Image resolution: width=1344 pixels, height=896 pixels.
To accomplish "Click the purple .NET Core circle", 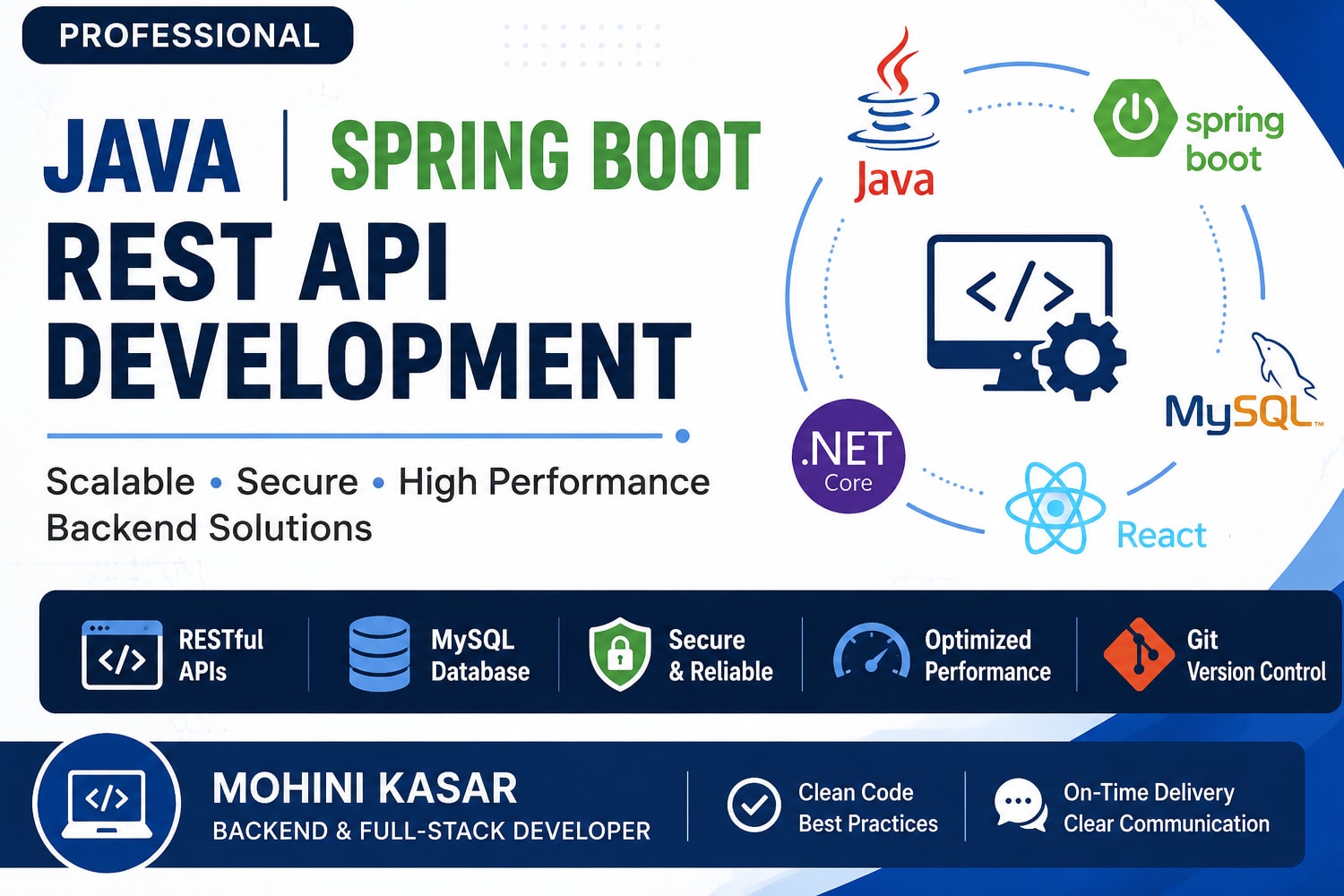I will tap(849, 456).
